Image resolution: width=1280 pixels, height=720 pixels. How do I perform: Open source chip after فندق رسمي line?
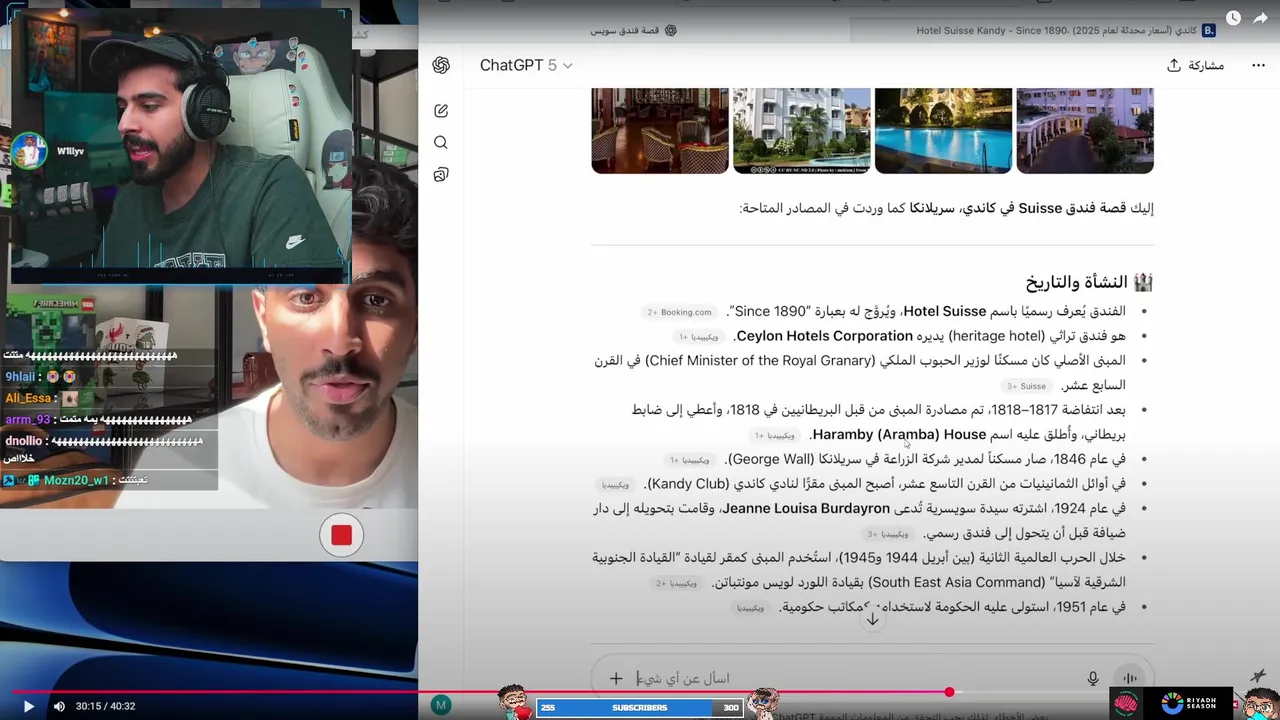click(x=888, y=534)
